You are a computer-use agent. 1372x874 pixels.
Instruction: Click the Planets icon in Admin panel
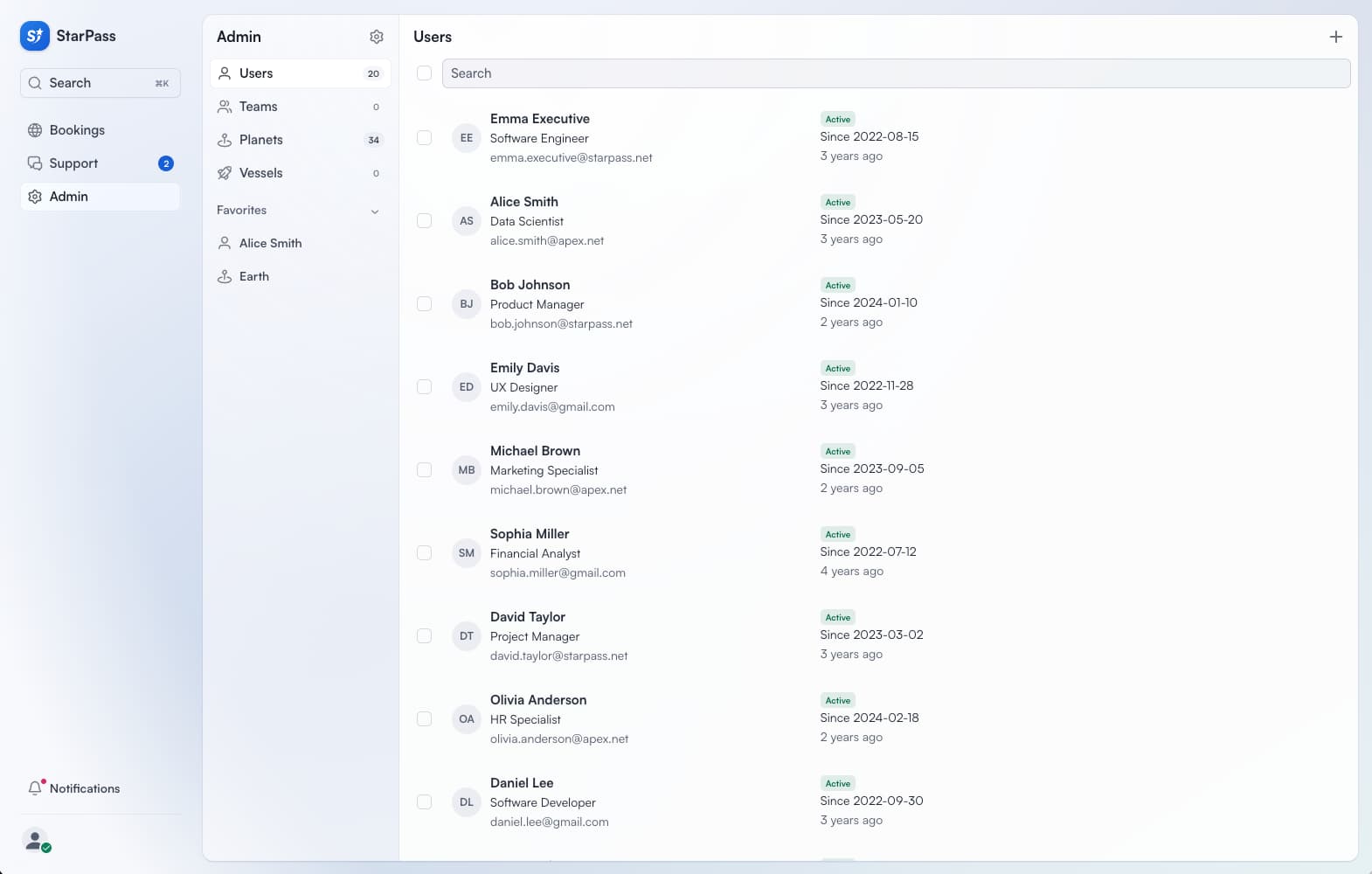click(x=225, y=140)
